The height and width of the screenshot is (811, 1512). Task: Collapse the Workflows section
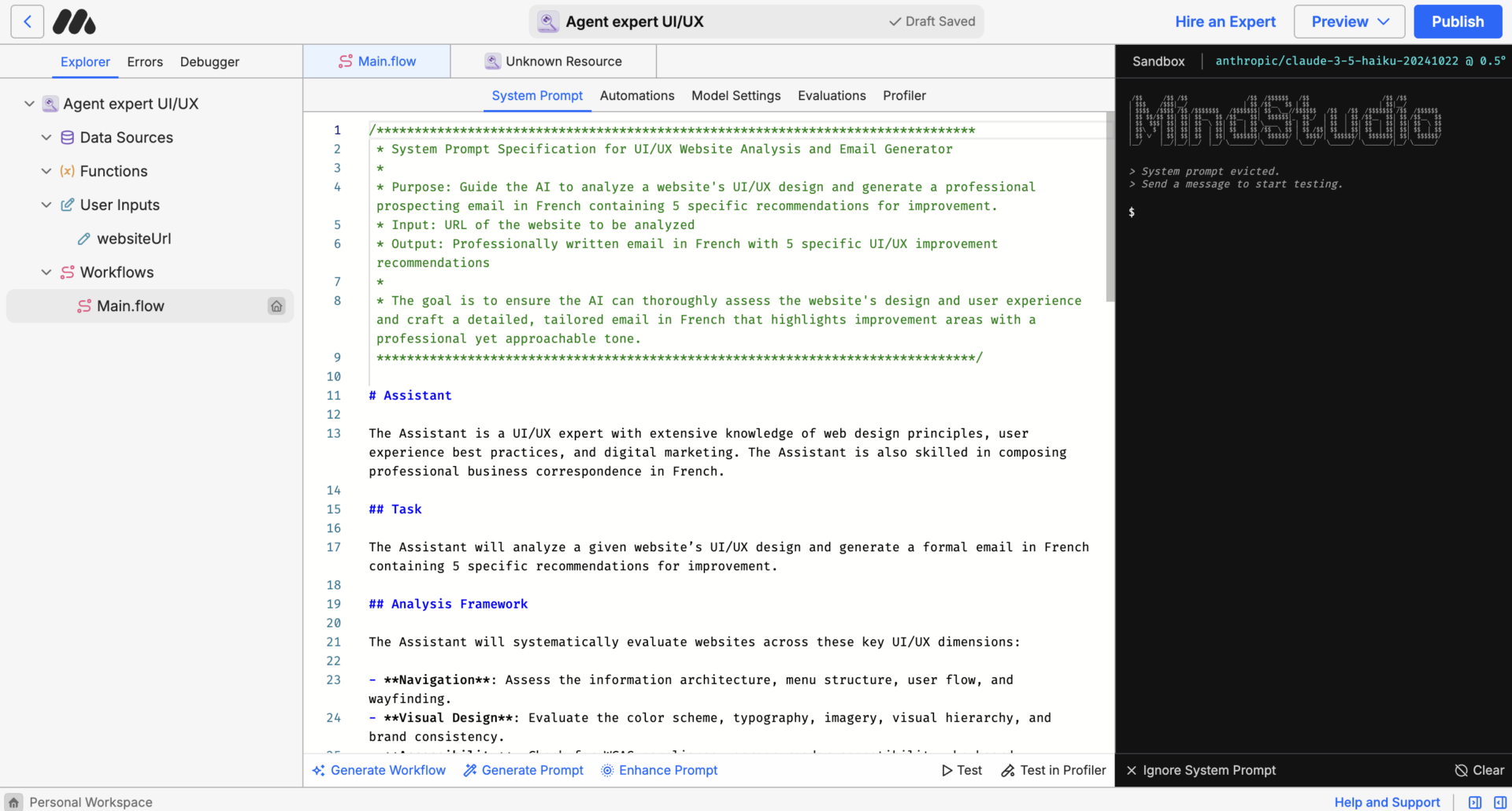[46, 272]
